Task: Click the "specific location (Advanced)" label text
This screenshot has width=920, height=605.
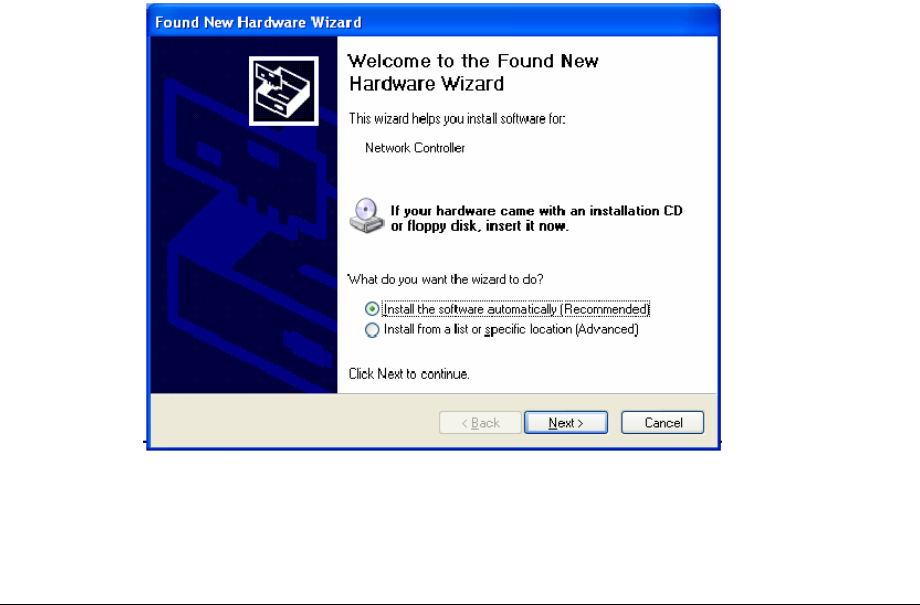Action: click(562, 330)
